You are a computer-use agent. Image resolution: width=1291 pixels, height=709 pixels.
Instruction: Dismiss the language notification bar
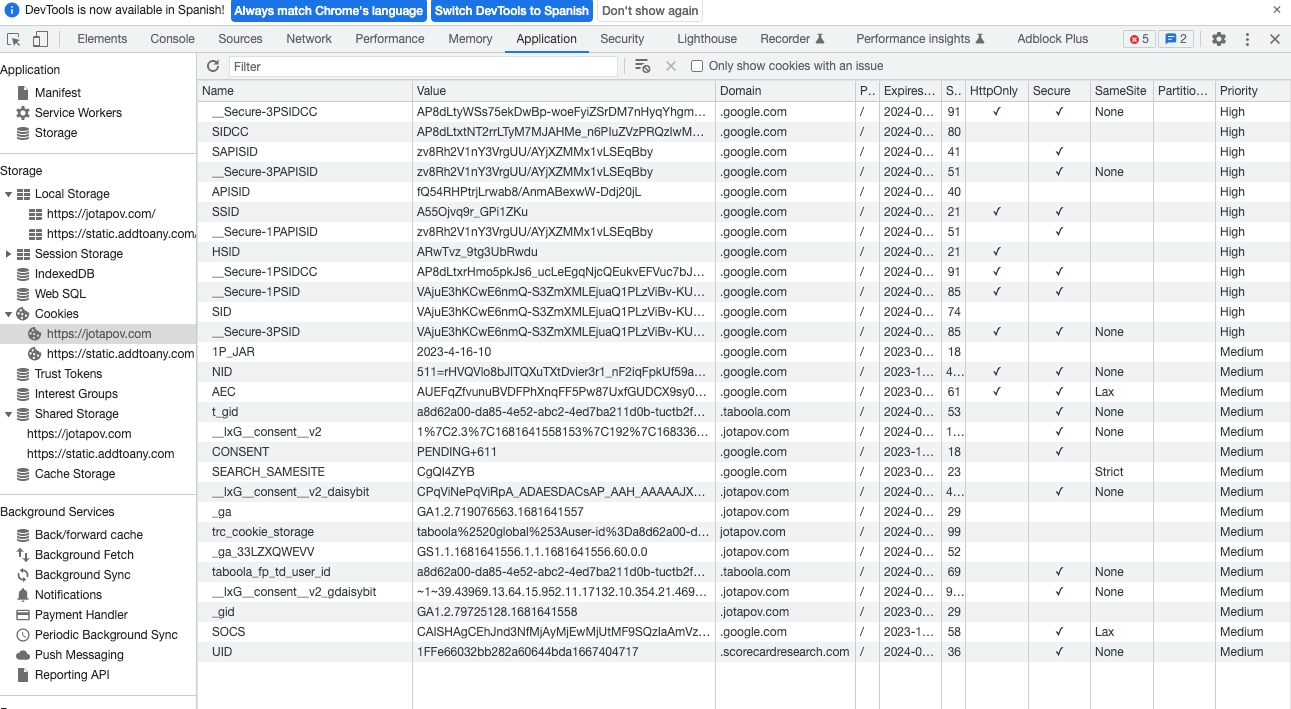tap(1276, 10)
